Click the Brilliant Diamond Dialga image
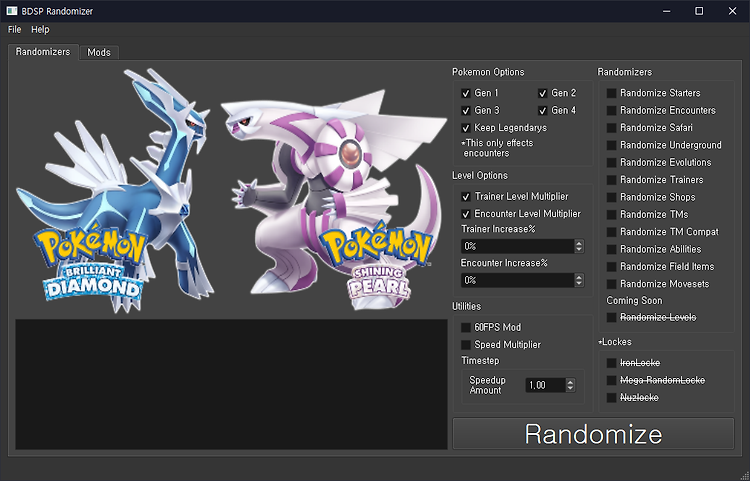Screen dimensions: 750x481 (115, 191)
